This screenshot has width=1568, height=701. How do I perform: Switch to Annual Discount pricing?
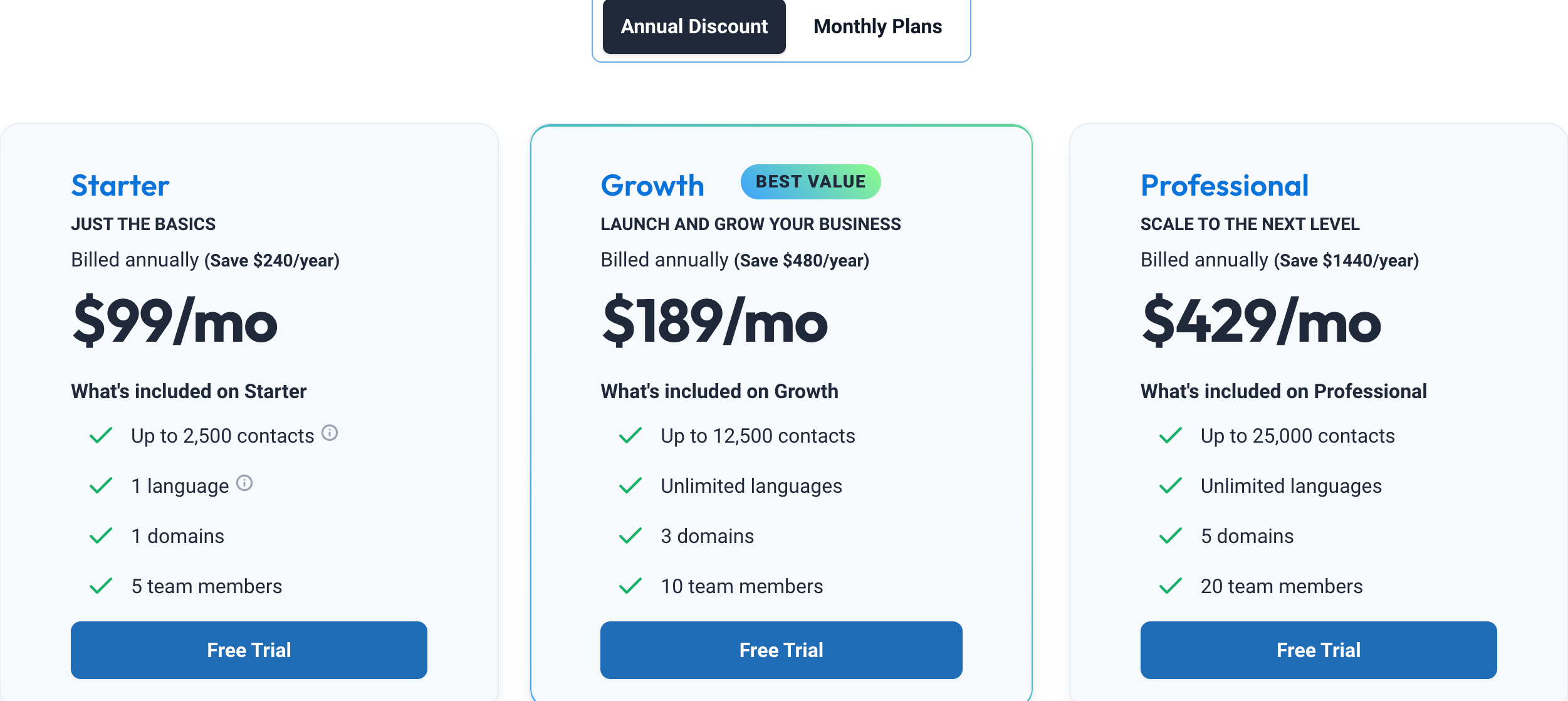click(694, 26)
